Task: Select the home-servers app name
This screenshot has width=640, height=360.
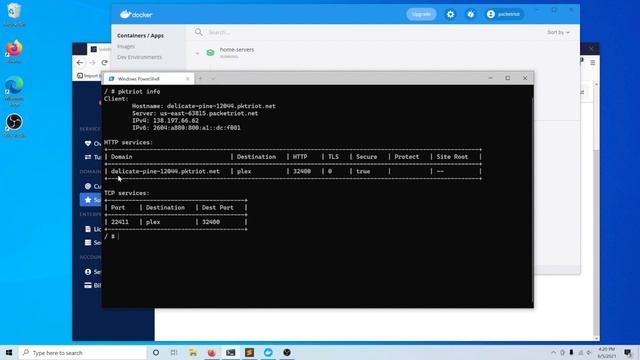Action: click(x=237, y=49)
